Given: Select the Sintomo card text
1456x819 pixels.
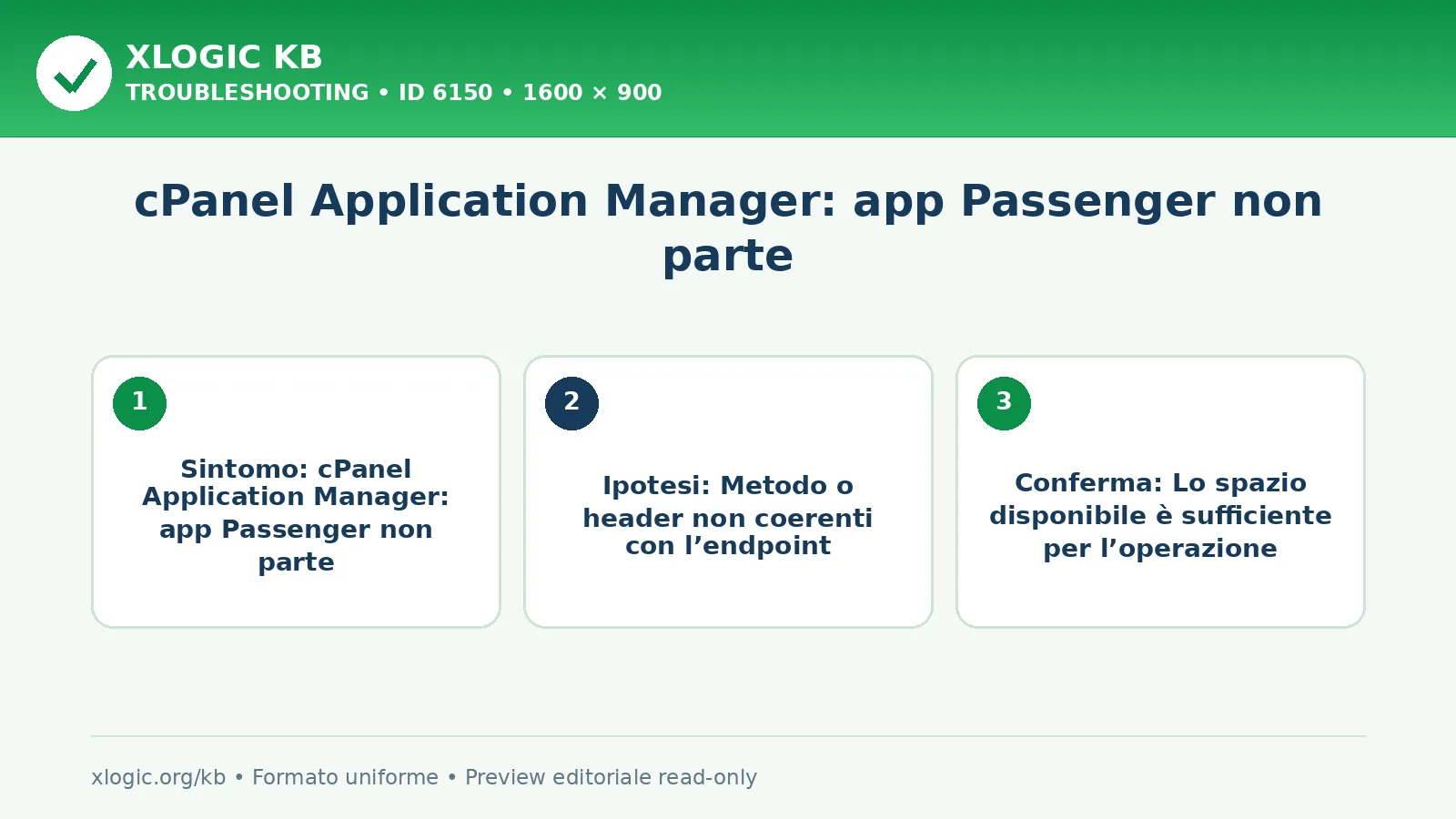Looking at the screenshot, I should [x=296, y=515].
